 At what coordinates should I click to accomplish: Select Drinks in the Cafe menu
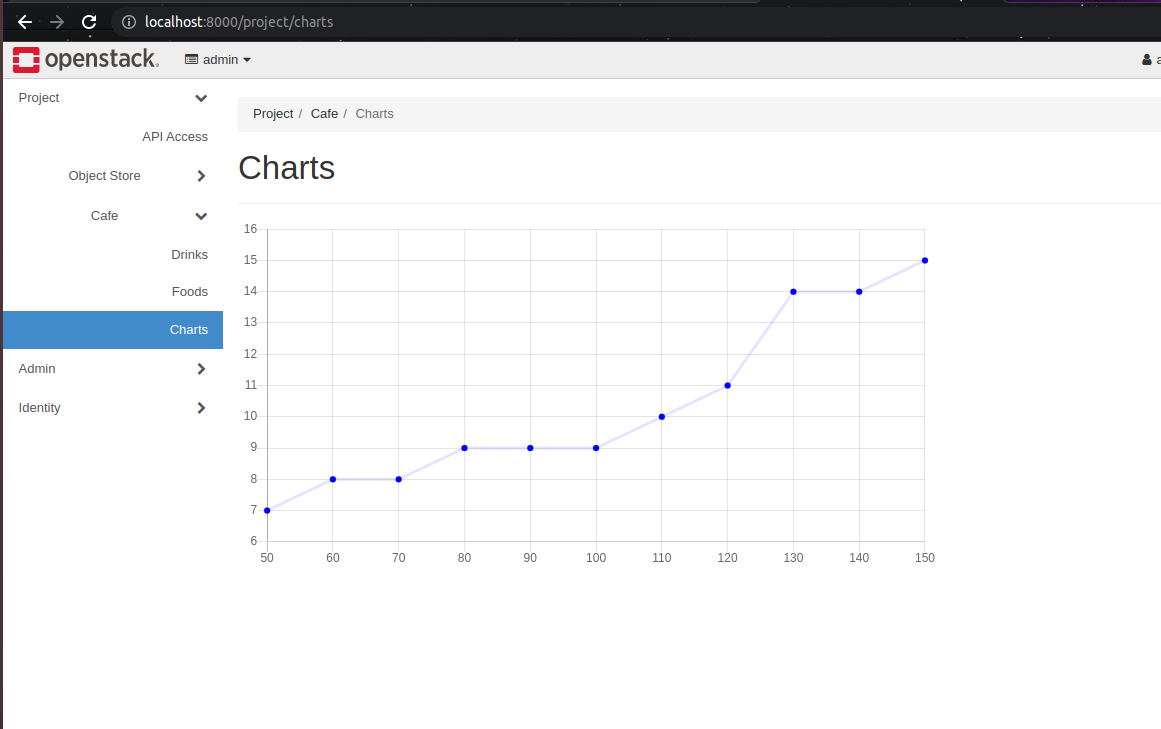click(189, 255)
